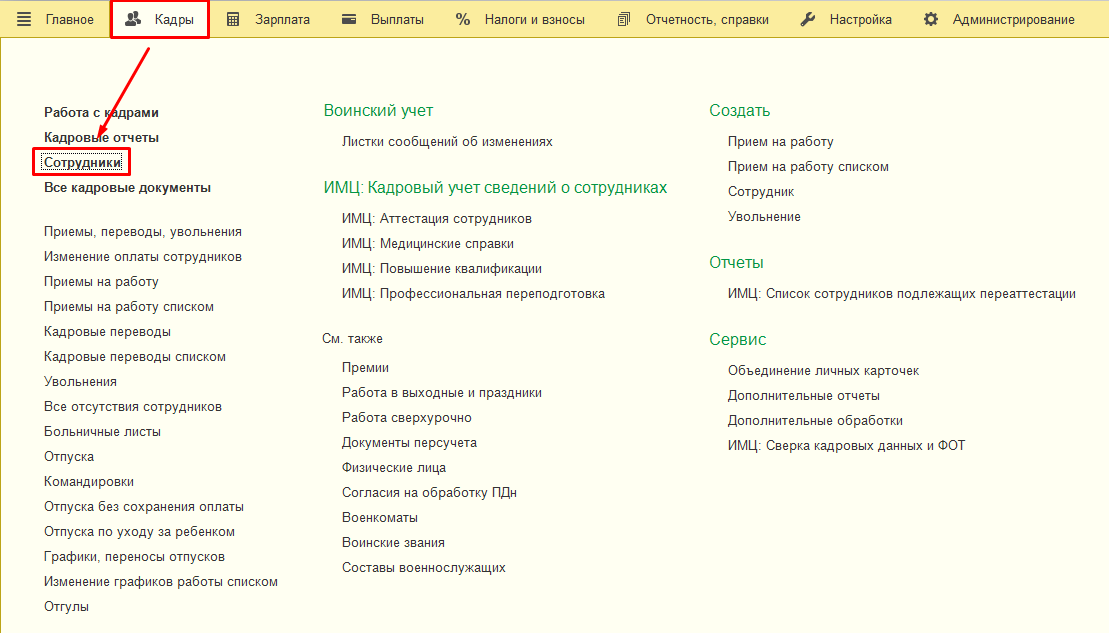This screenshot has height=633, width=1109.
Task: Click the wrench icon for Настройка
Action: coord(808,20)
